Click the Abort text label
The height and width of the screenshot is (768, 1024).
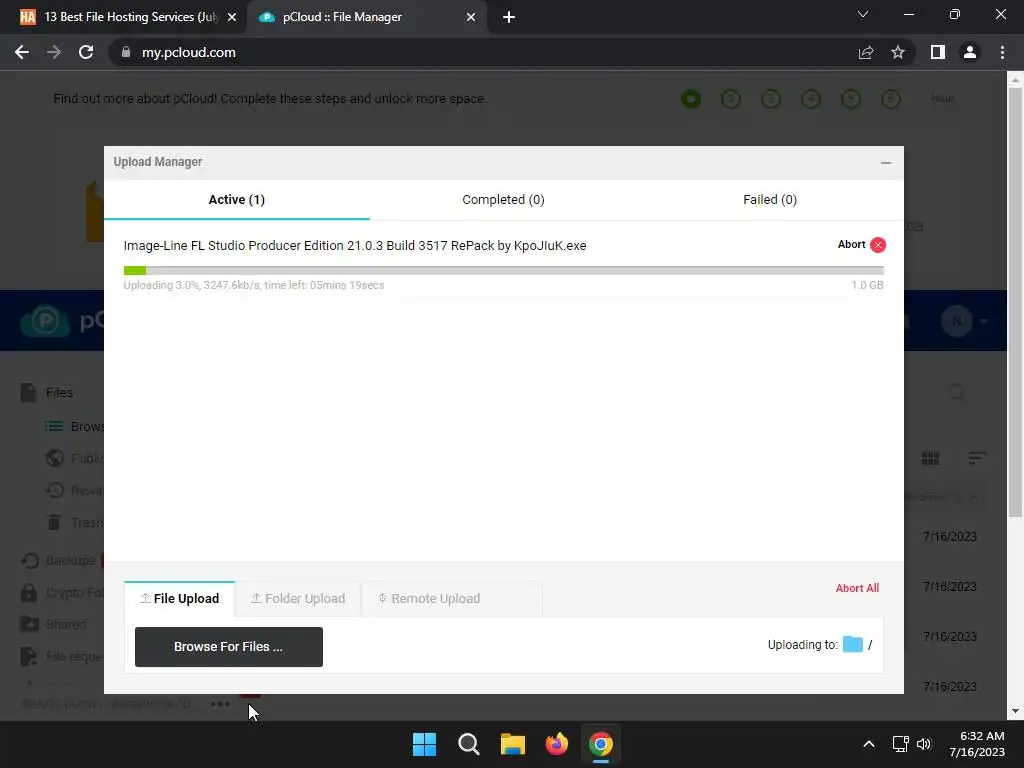(851, 244)
